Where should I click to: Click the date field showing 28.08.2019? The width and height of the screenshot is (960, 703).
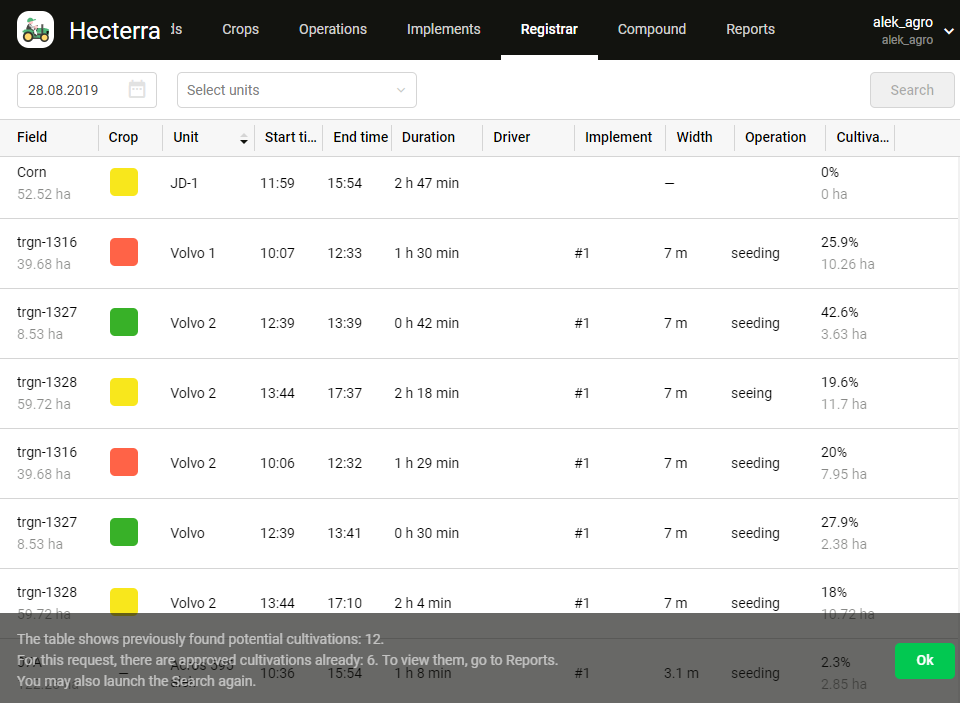click(70, 90)
